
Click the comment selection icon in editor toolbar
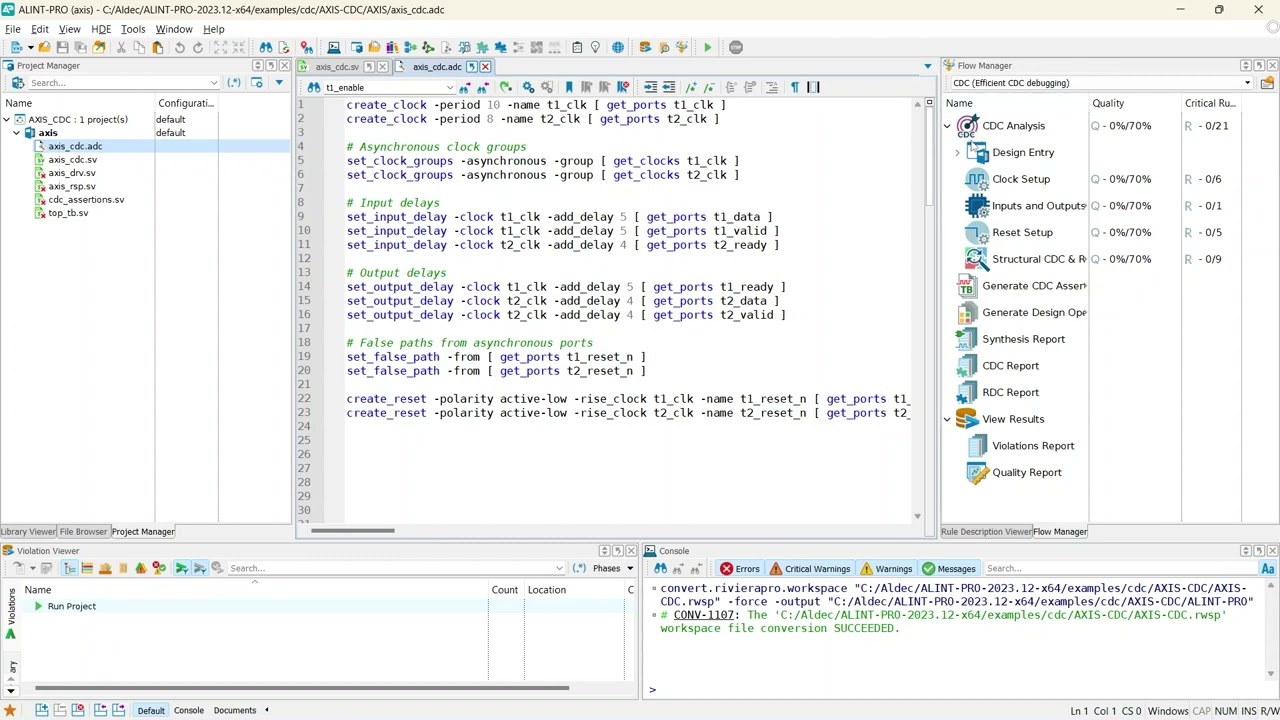pos(691,87)
